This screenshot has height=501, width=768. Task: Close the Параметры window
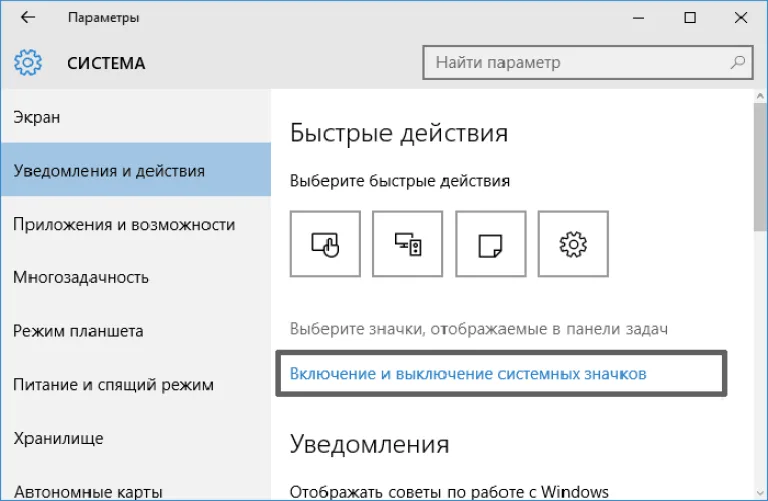pos(741,18)
